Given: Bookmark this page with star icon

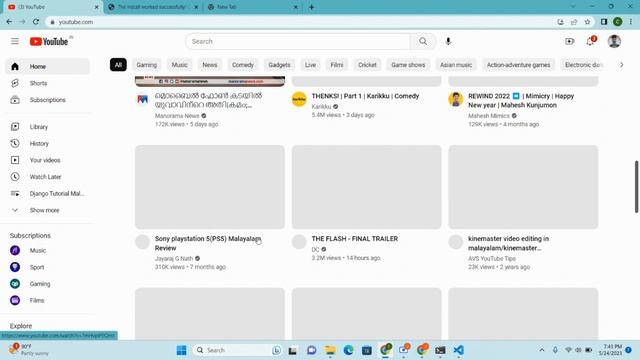Looking at the screenshot, I should [587, 22].
